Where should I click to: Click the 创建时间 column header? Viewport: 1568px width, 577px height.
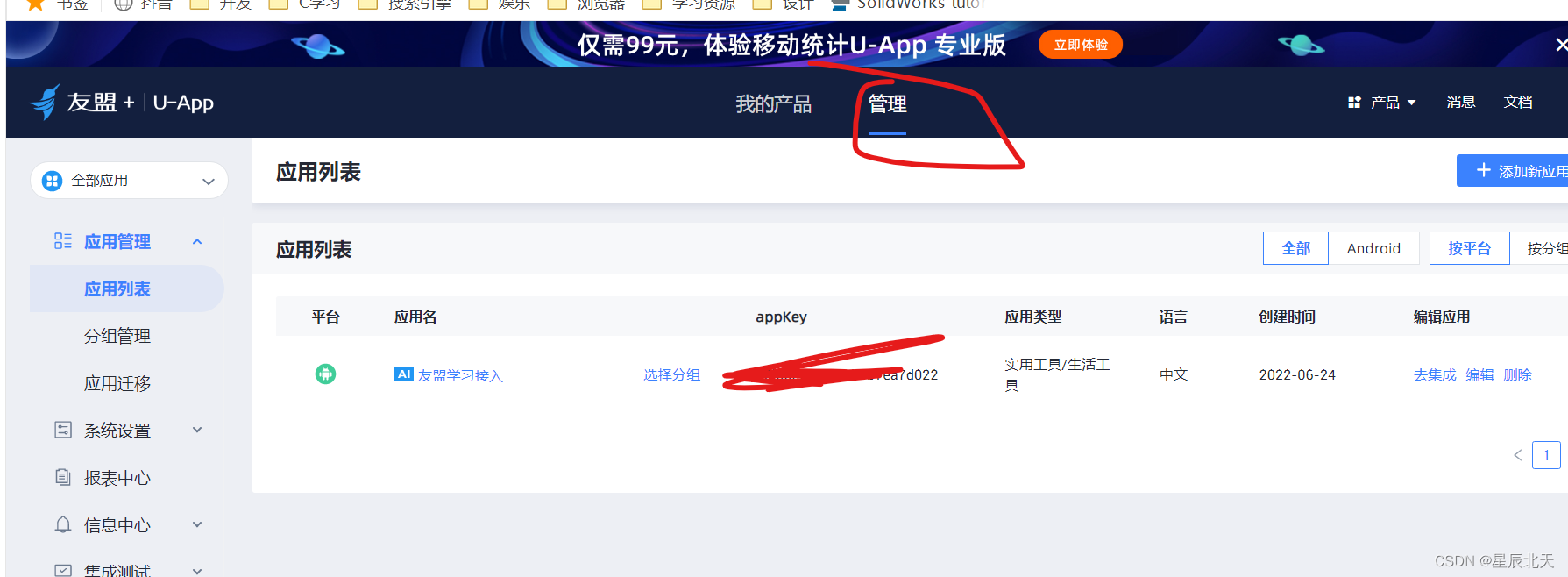1287,317
